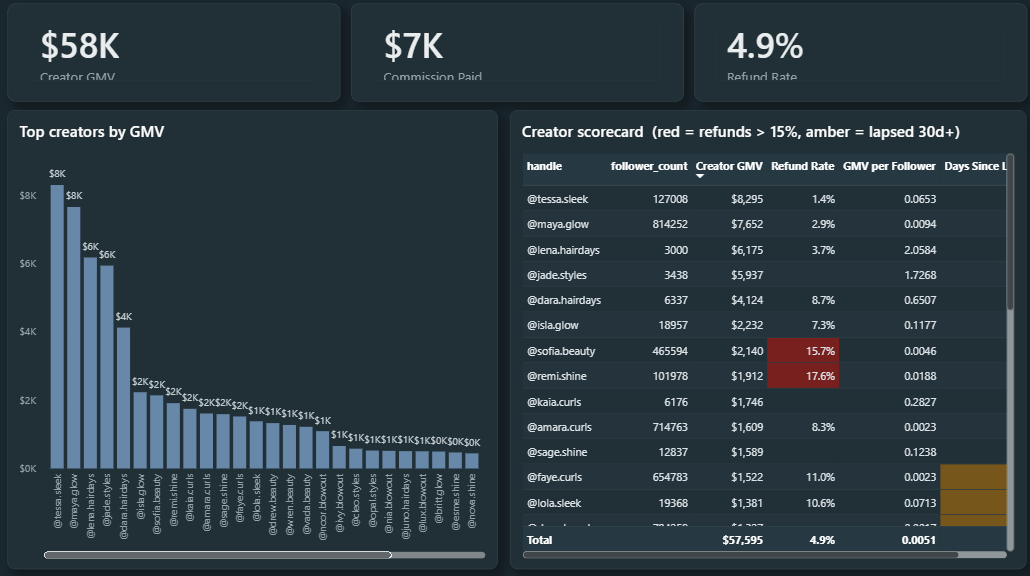Click the Creator GMV sort arrow icon
Screen dimensions: 1030x576
(x=700, y=176)
